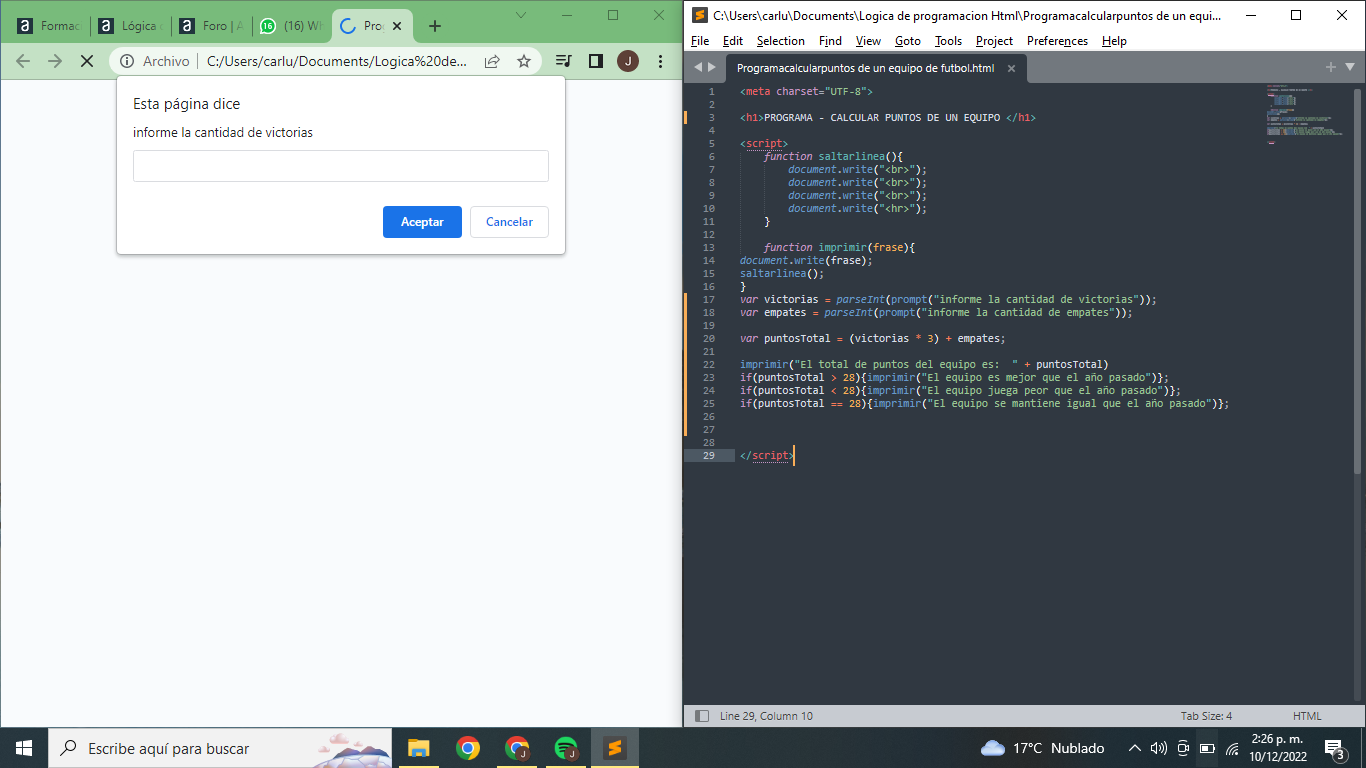This screenshot has height=768, width=1366.
Task: Bookmark this page with the star icon
Action: point(523,61)
